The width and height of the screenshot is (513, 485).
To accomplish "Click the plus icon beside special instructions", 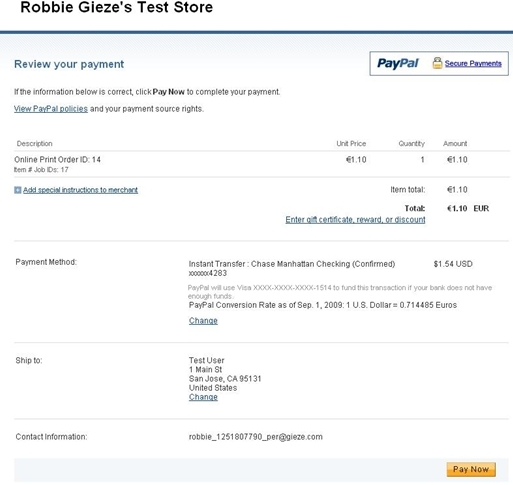I will 18,190.
